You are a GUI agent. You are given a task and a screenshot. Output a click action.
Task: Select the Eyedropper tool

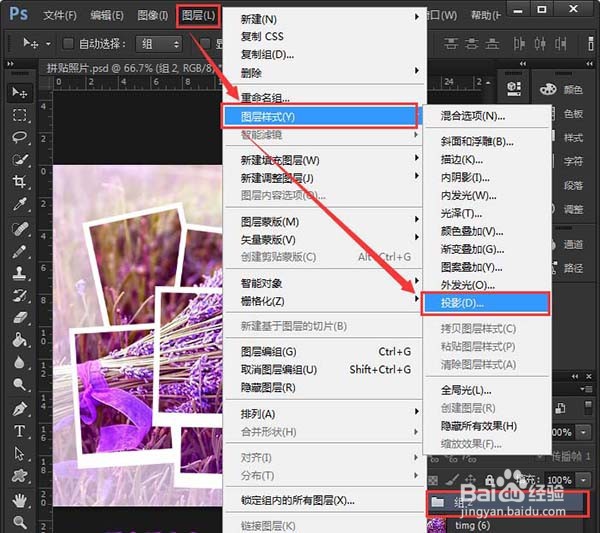[19, 204]
